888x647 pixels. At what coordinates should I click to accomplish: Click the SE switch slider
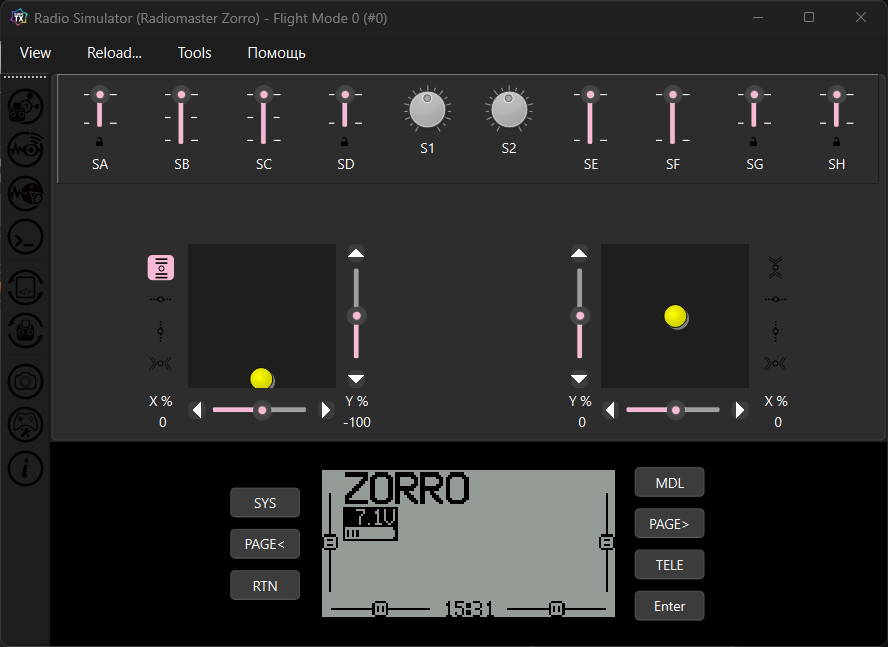click(x=590, y=117)
